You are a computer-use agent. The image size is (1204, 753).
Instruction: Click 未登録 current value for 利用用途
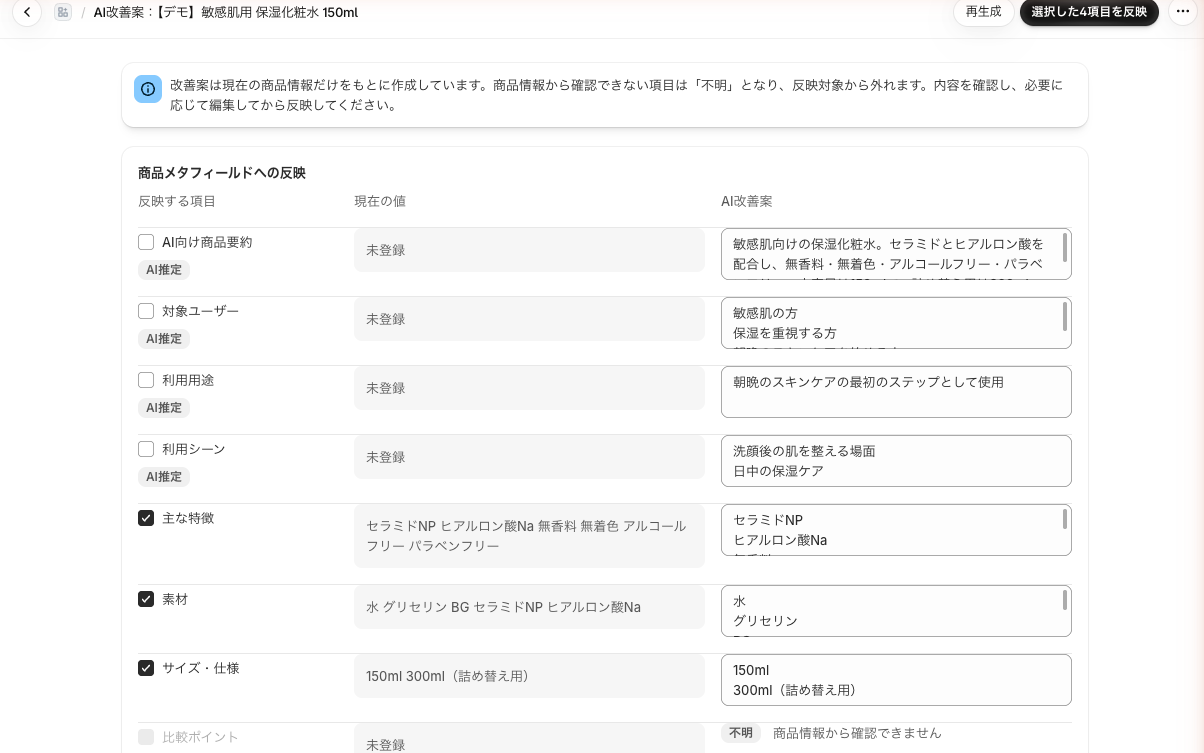pos(529,388)
